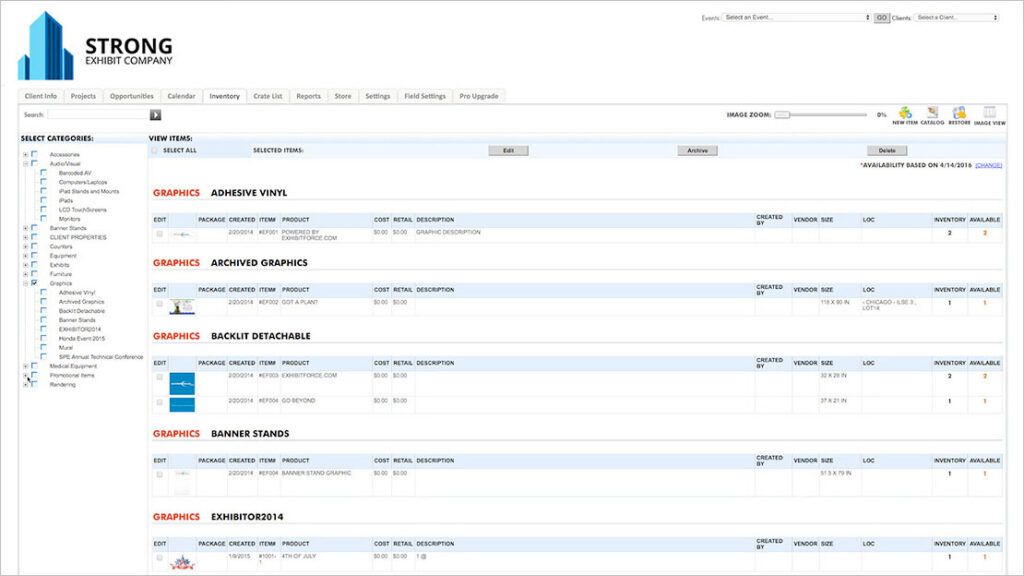The width and height of the screenshot is (1024, 576).
Task: Open the Reports tab
Action: pyautogui.click(x=308, y=96)
